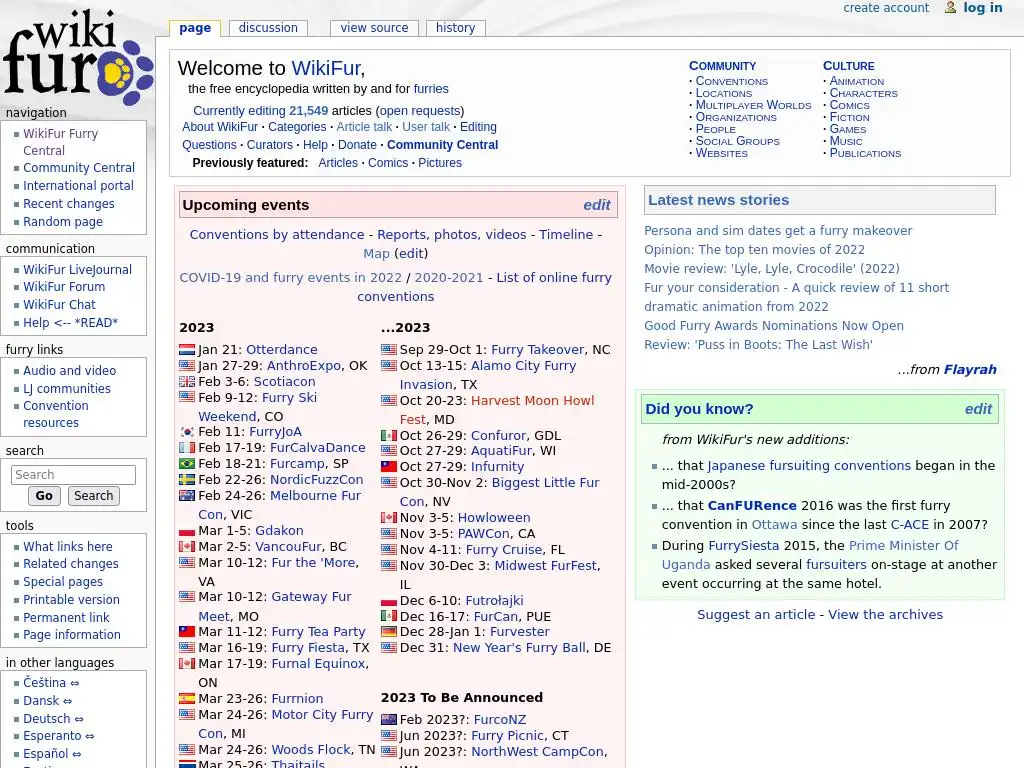Click the US flag beside Furry Takeover
The image size is (1024, 768).
coord(389,350)
